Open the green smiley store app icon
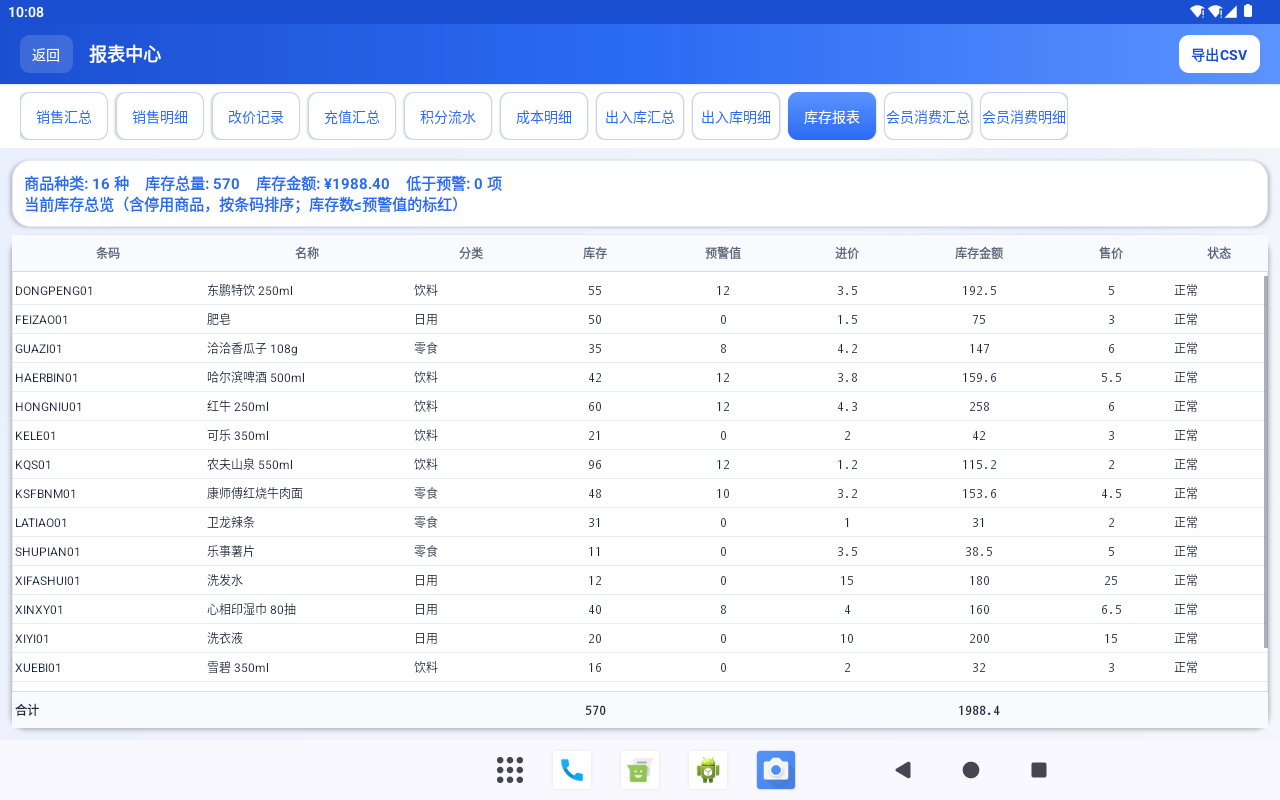The image size is (1280, 800). 640,770
